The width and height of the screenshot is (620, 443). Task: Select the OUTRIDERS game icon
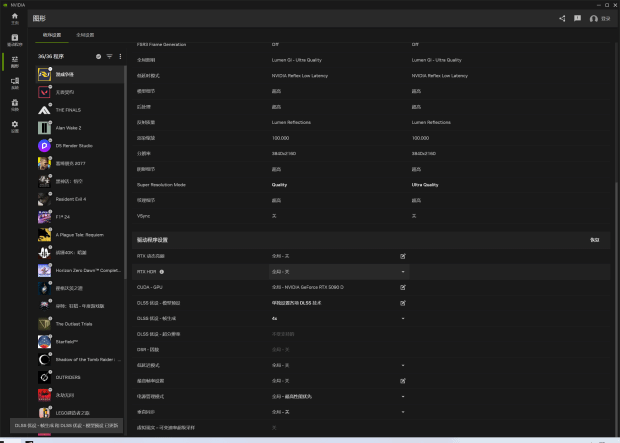[x=44, y=377]
